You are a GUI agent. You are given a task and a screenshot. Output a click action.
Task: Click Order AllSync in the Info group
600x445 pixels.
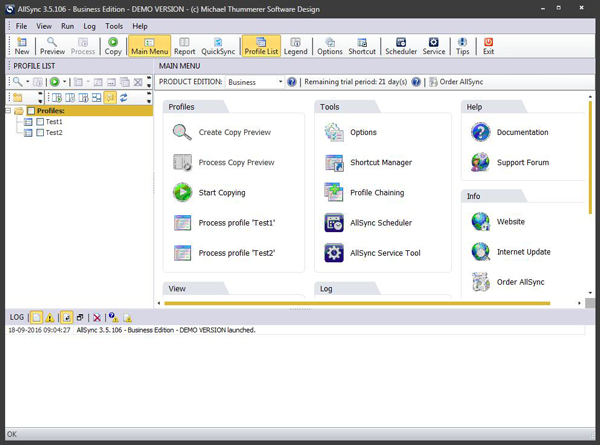coord(508,282)
